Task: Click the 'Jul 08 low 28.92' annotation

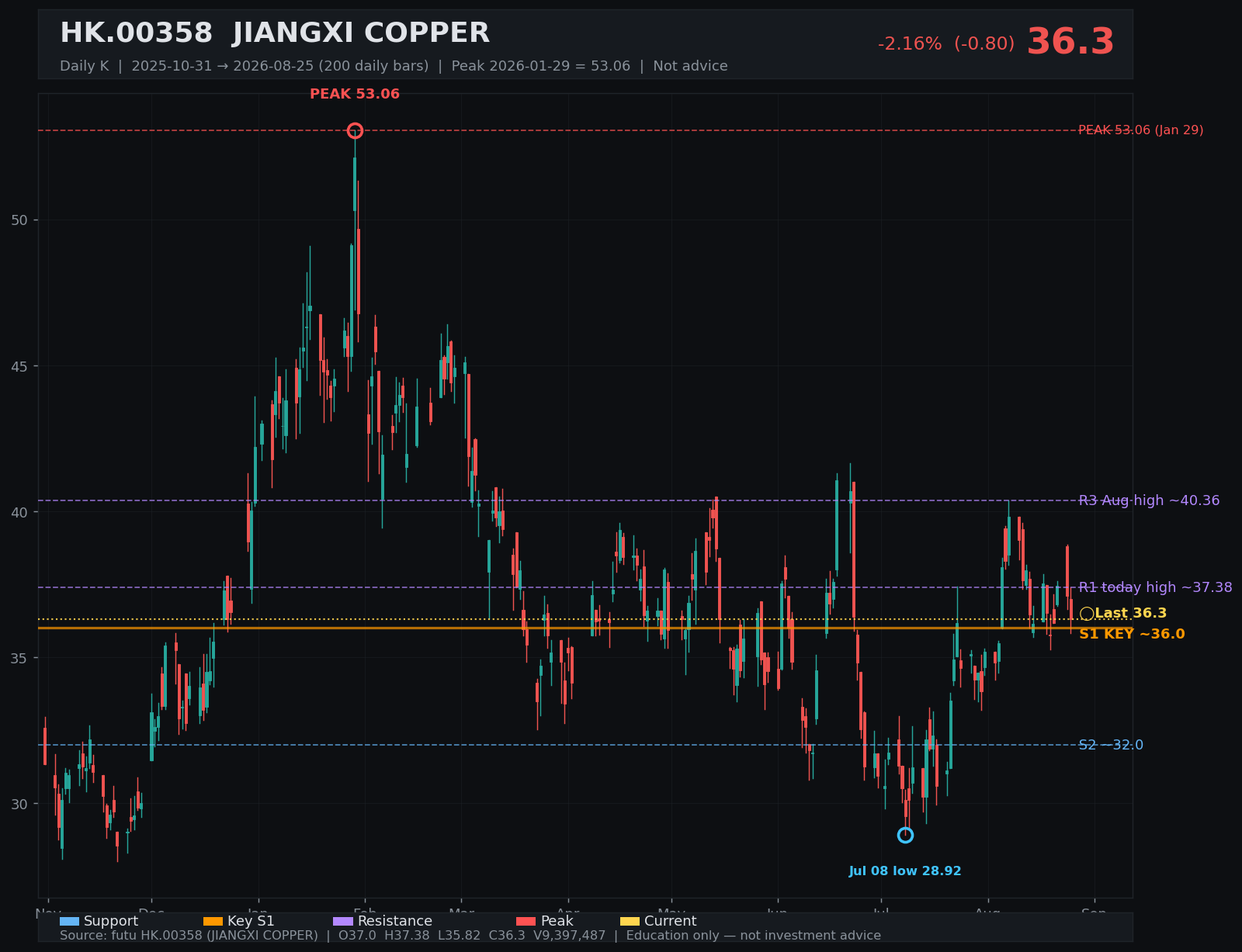Action: coord(905,871)
